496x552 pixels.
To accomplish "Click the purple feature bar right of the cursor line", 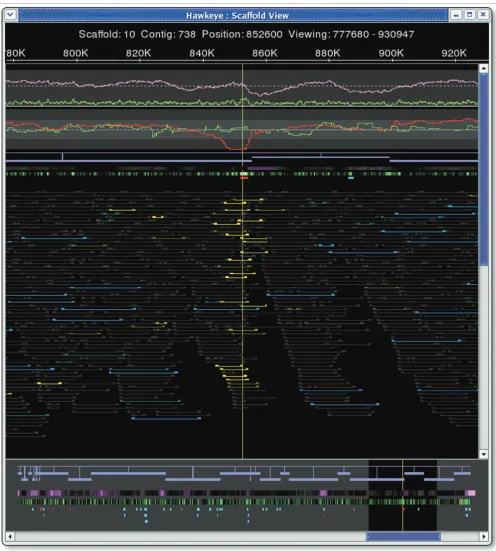I will [x=266, y=169].
